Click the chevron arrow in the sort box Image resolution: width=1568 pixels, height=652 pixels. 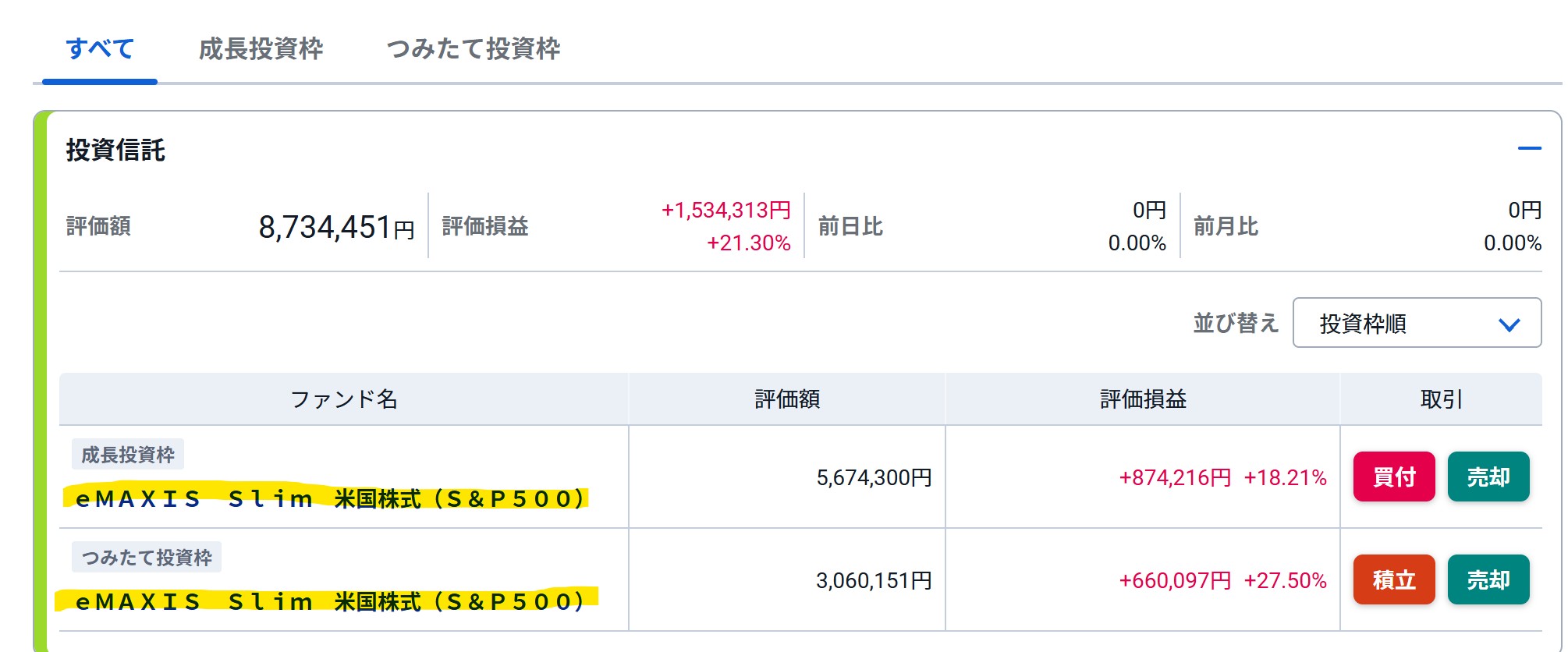(x=1509, y=324)
